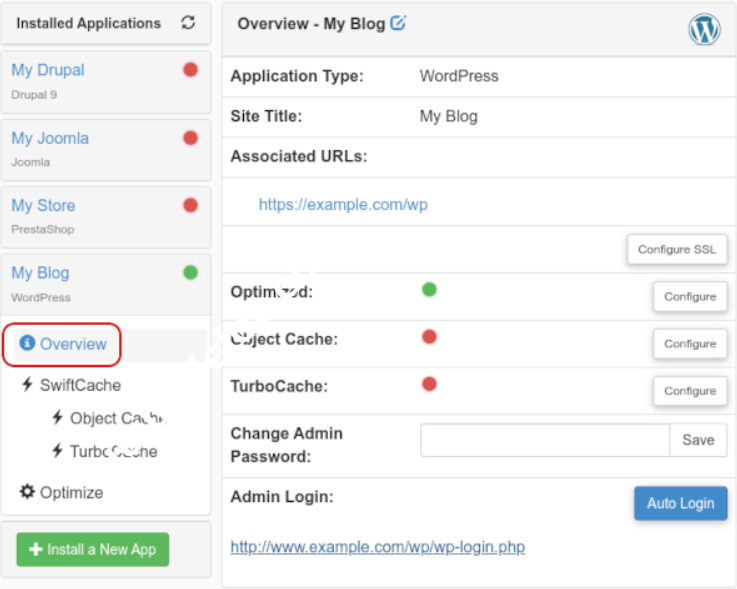This screenshot has height=589, width=737.
Task: Select Overview in the sidebar menu
Action: coord(72,344)
